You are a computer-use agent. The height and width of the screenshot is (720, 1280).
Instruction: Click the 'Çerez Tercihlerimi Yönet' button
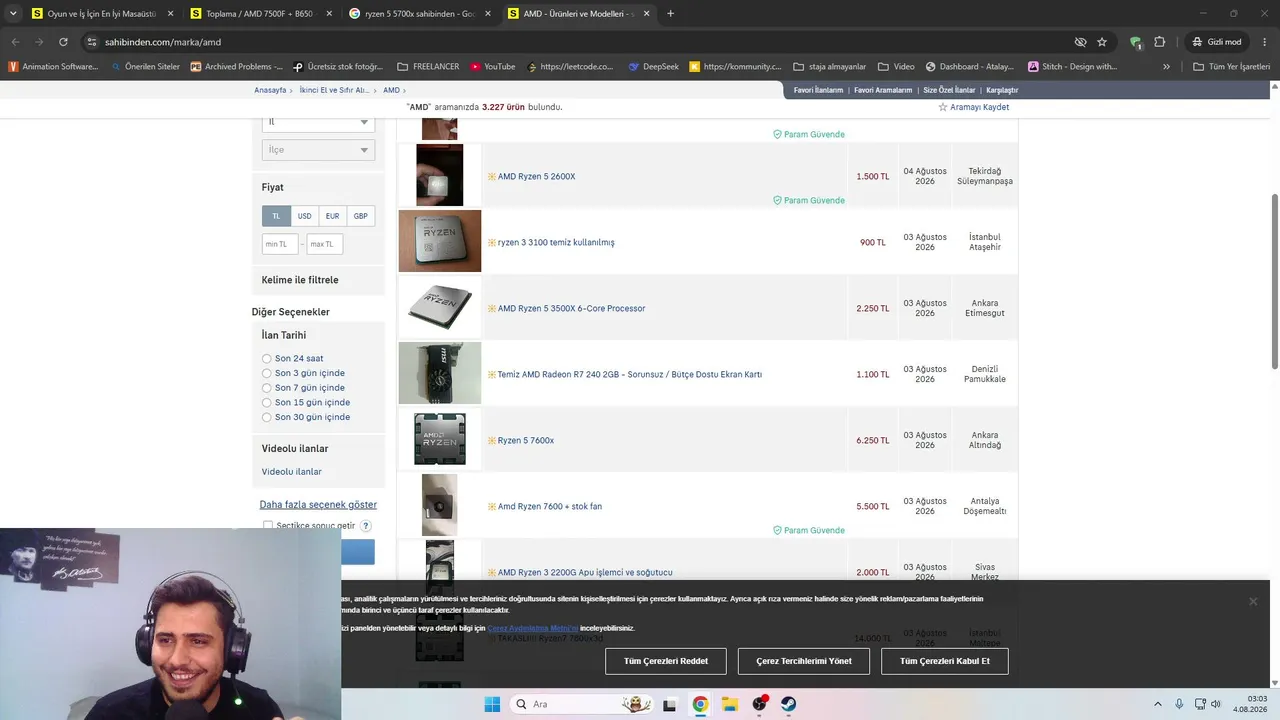[x=804, y=661]
